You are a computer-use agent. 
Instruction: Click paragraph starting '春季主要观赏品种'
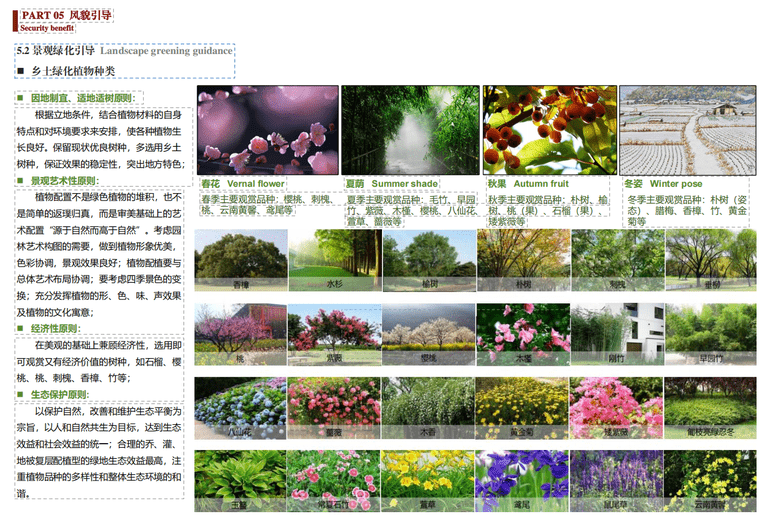[268, 204]
